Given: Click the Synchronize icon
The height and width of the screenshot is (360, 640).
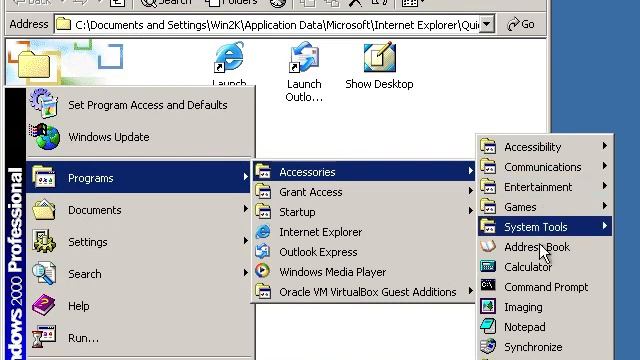Looking at the screenshot, I should pos(488,346).
